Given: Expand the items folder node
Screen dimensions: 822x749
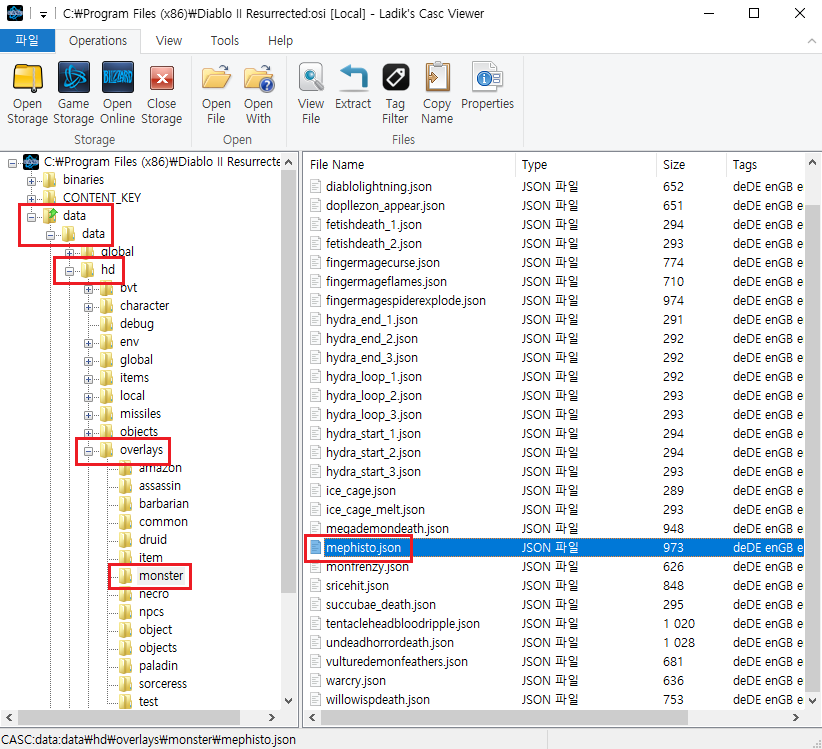Looking at the screenshot, I should (88, 379).
